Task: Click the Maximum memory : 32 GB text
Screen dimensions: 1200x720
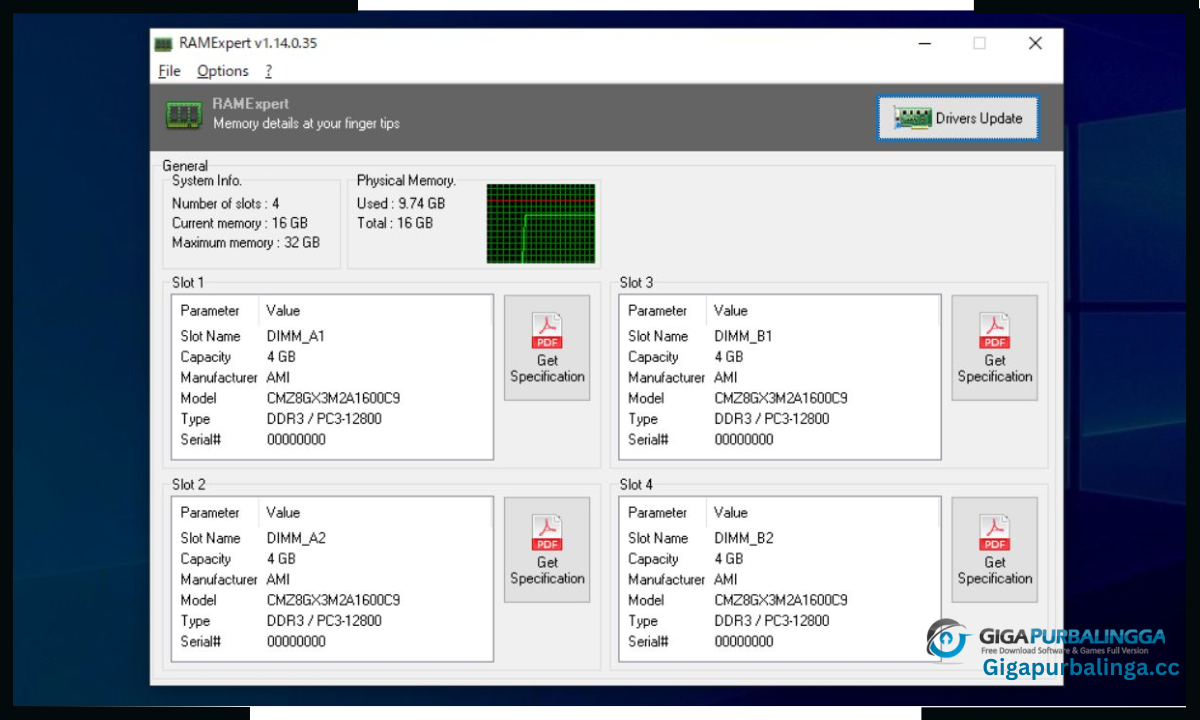Action: [x=246, y=243]
